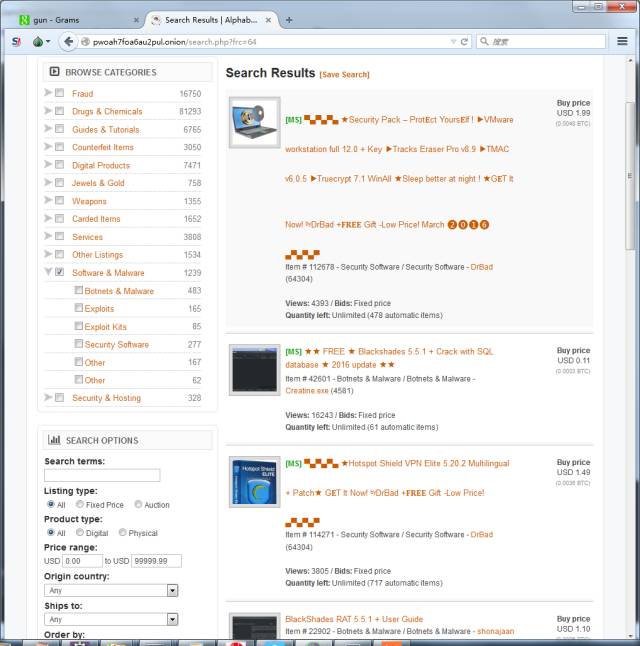
Task: Expand the Security & Hosting category arrow
Action: pos(48,397)
